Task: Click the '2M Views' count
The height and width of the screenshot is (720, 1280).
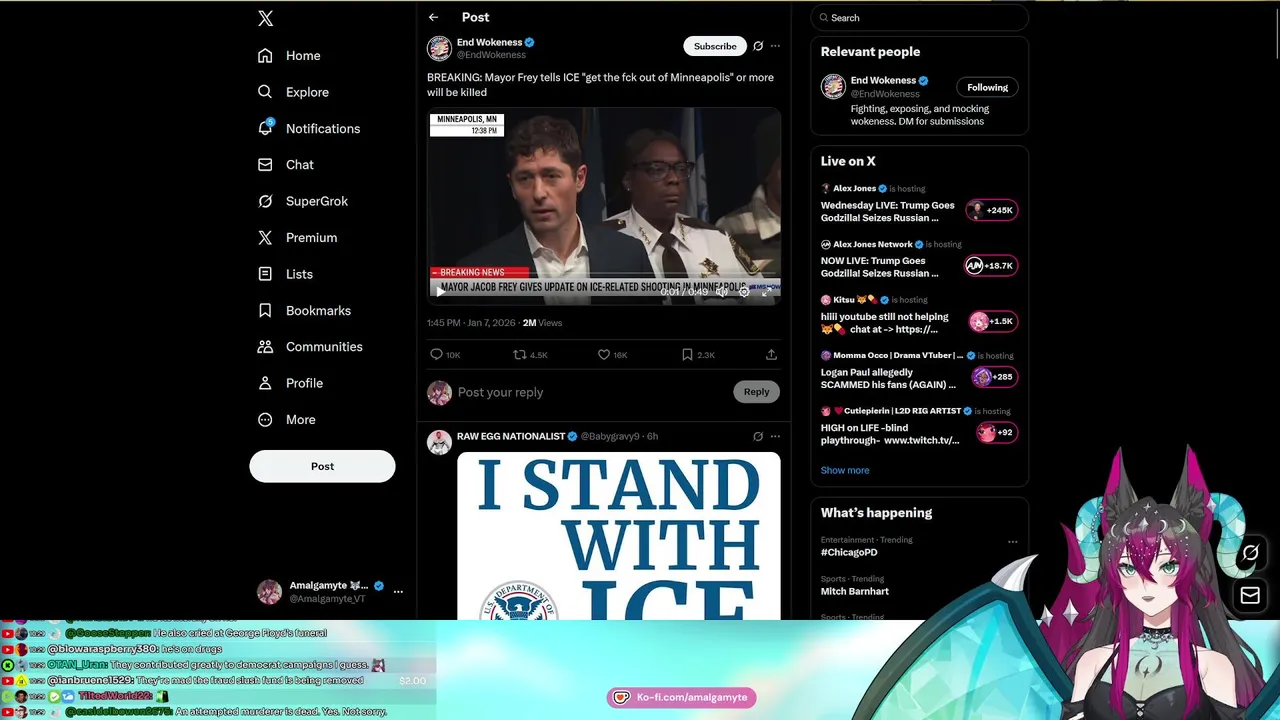Action: [x=543, y=324]
